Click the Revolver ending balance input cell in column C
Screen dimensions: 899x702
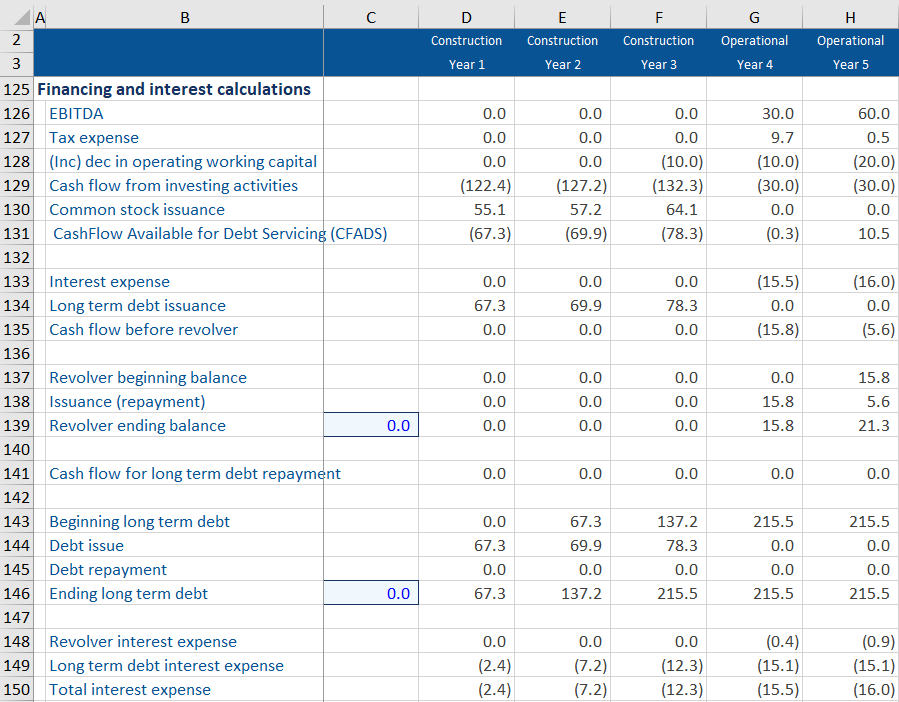click(371, 426)
